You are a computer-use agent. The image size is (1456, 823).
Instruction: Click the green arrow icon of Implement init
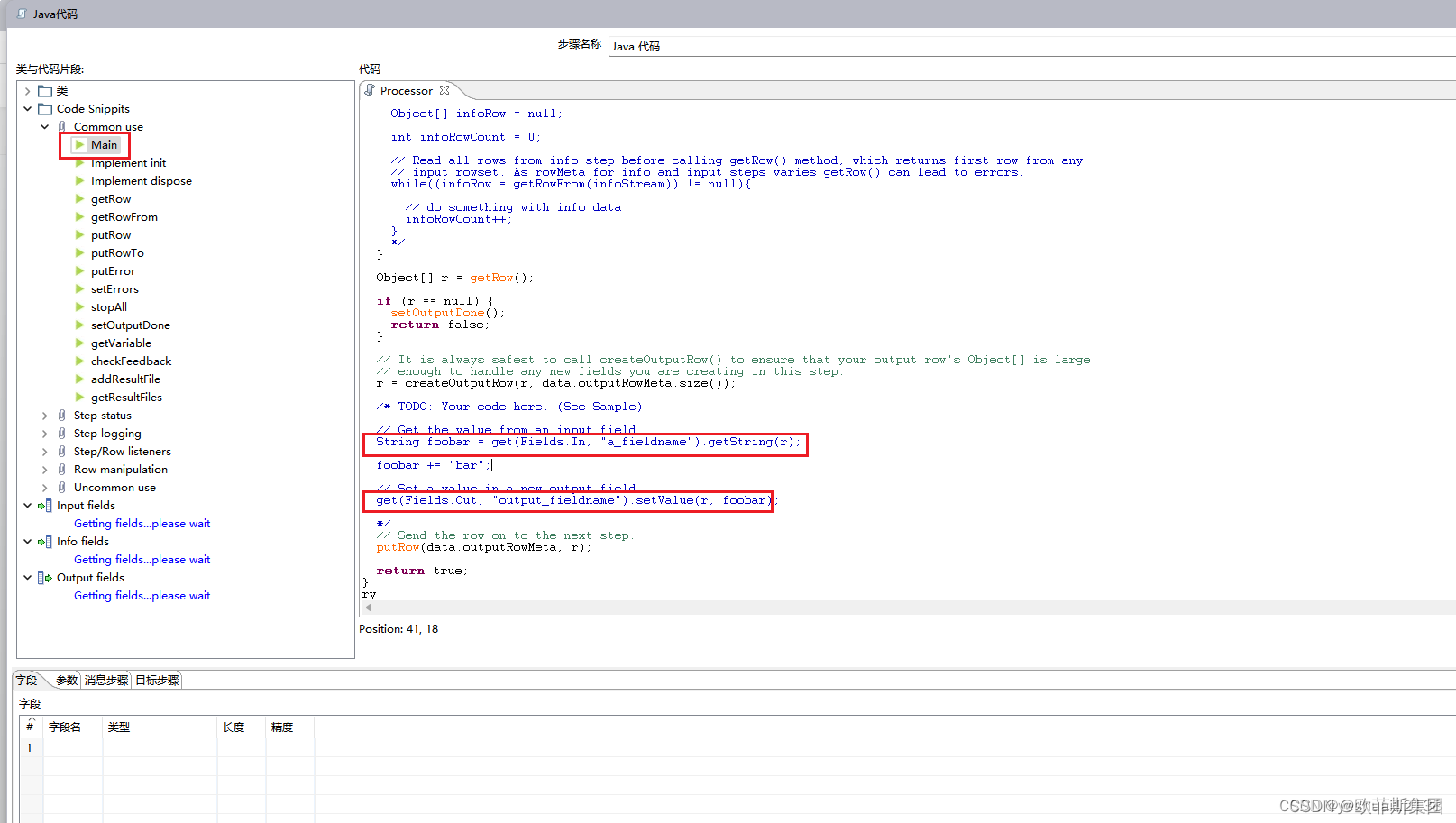[79, 163]
